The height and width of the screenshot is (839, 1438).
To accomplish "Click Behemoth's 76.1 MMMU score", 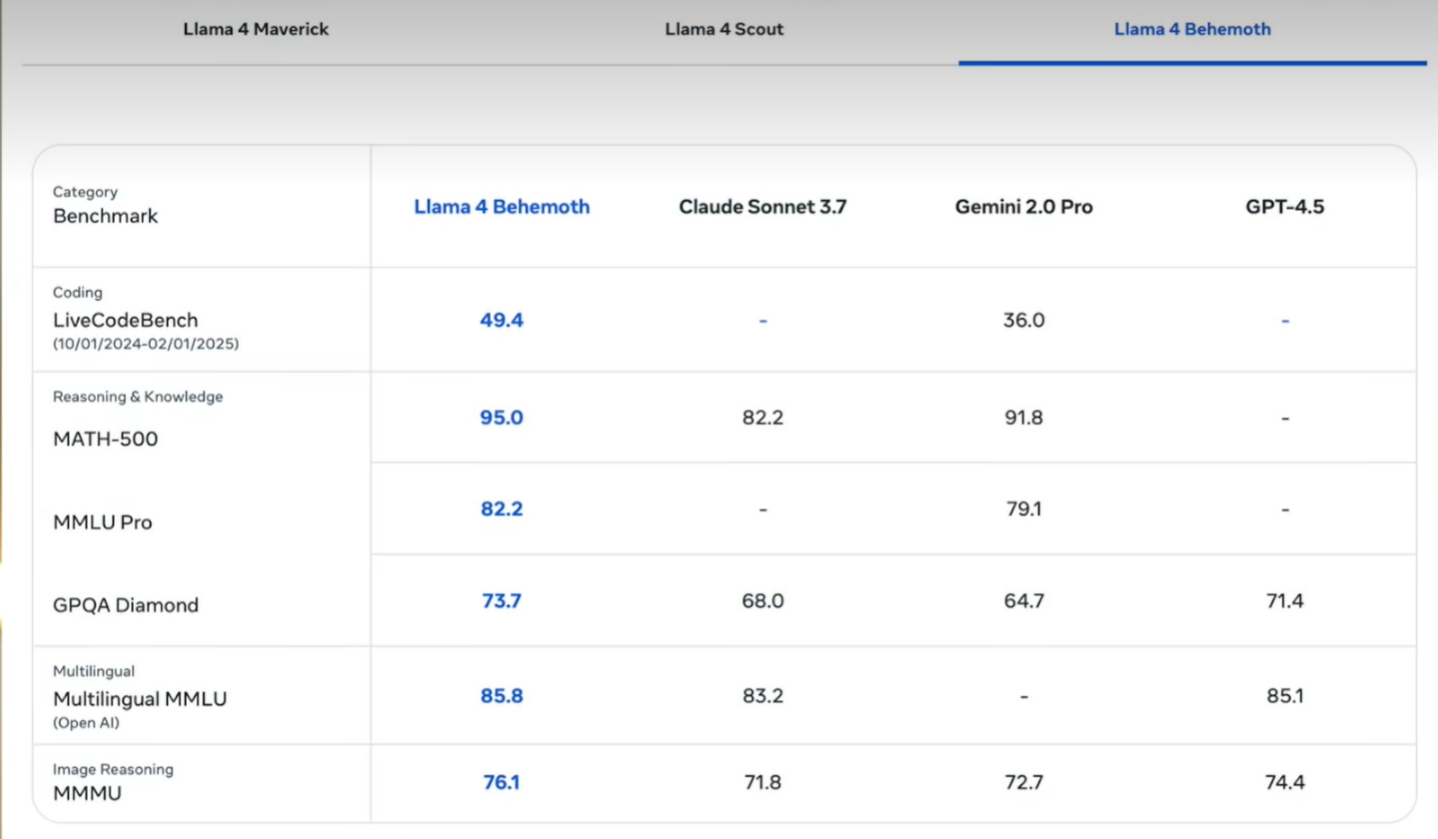I will point(502,782).
